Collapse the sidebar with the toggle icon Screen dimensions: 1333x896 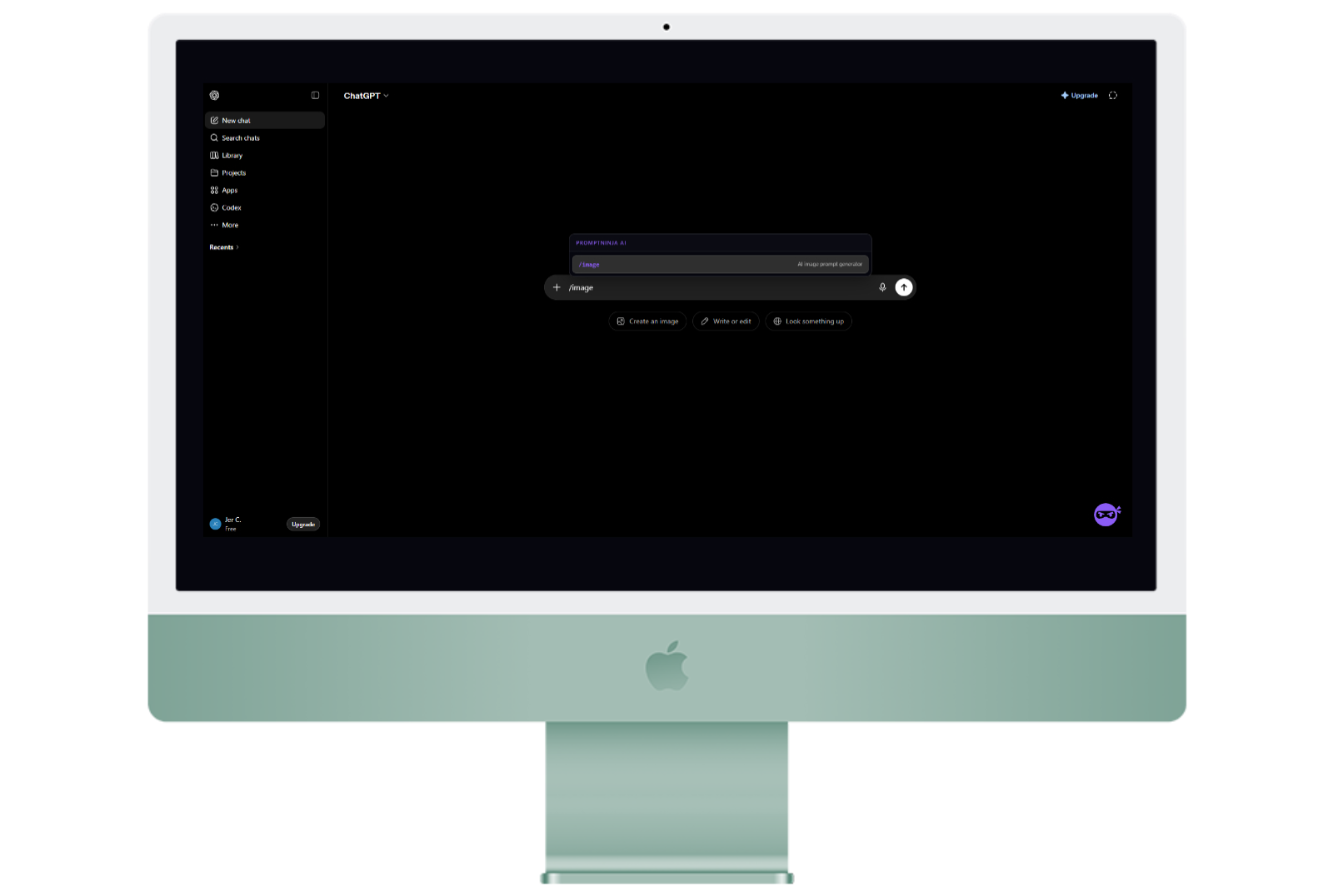(315, 96)
